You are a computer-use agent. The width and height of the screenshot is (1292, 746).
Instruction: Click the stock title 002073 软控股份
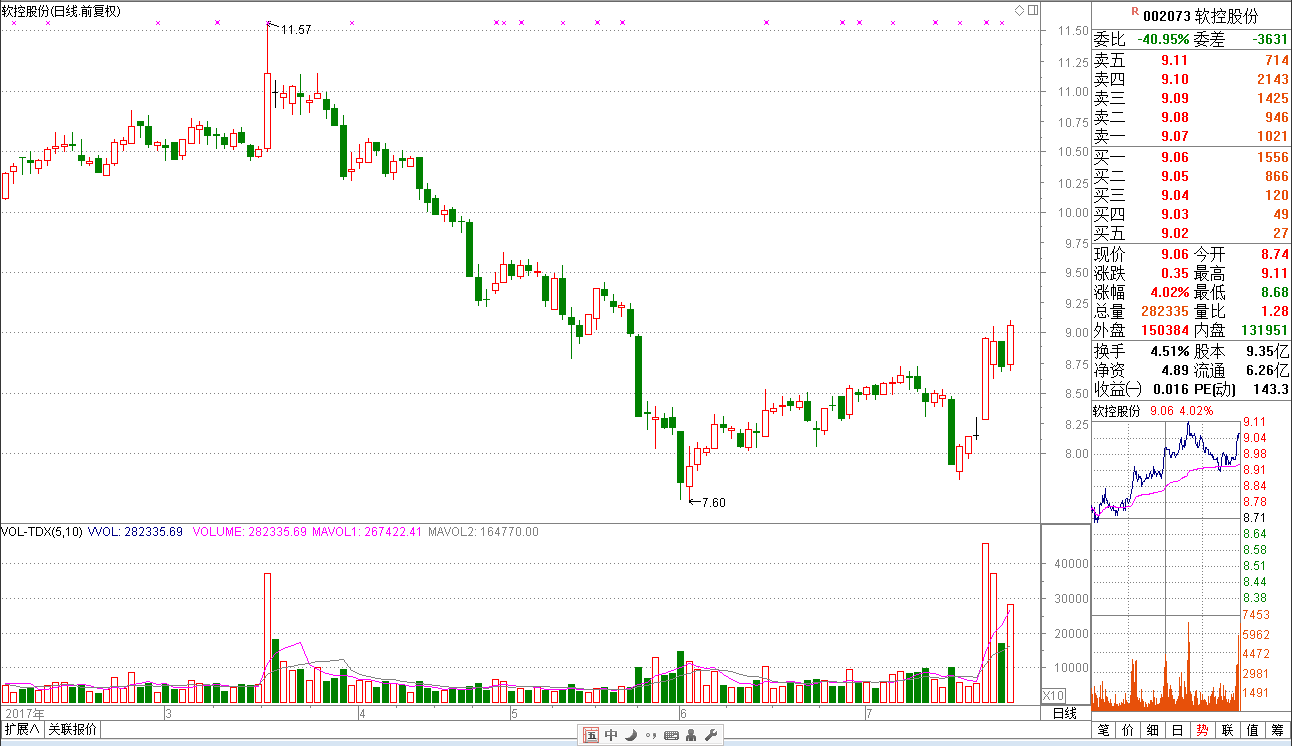1200,16
